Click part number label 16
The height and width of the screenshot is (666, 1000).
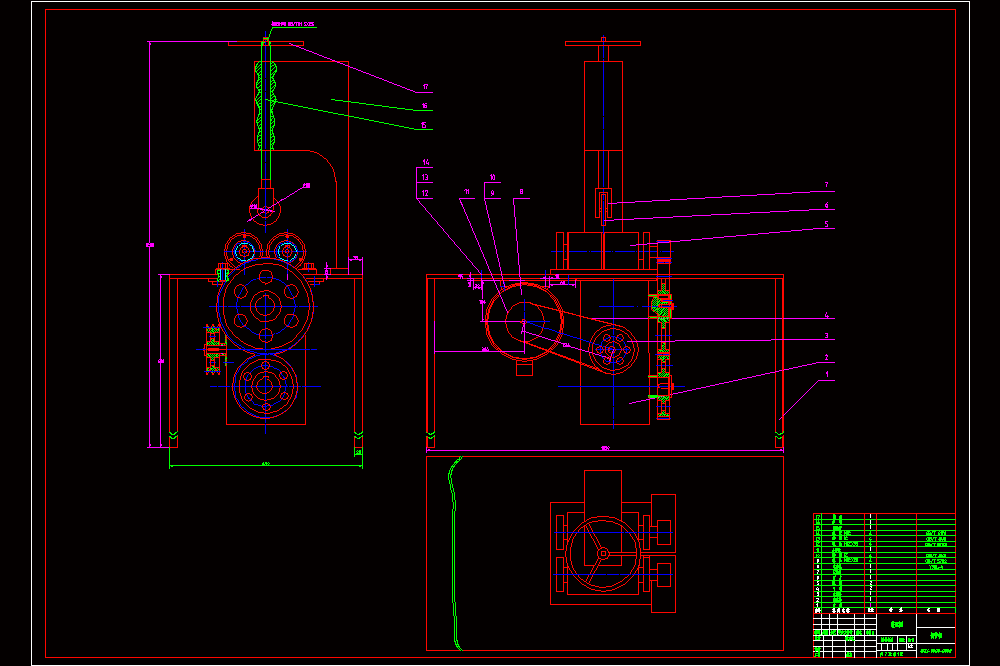425,106
